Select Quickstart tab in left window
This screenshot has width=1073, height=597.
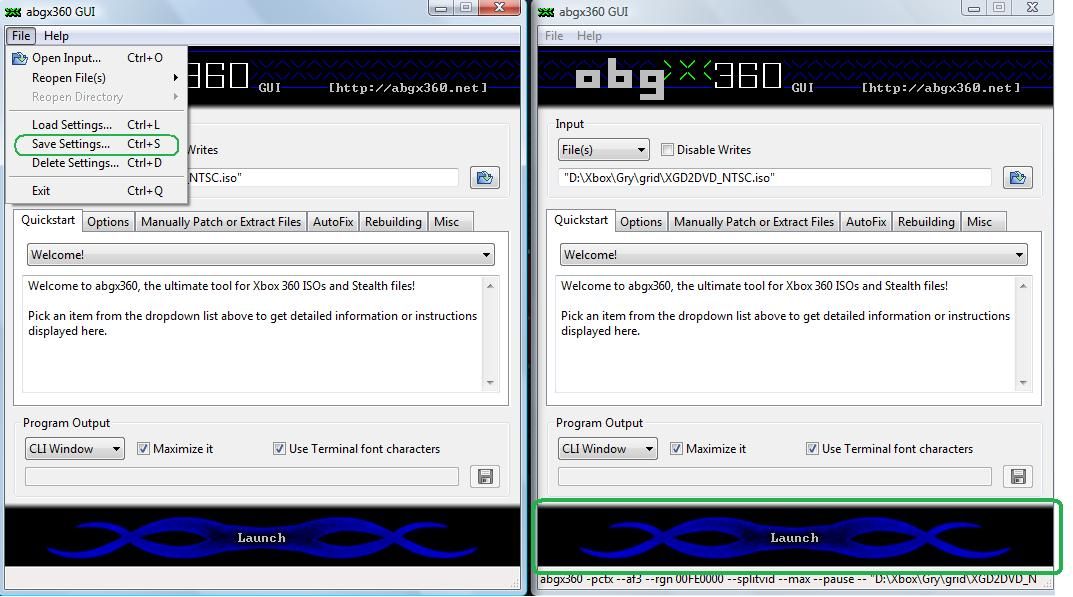pos(48,220)
